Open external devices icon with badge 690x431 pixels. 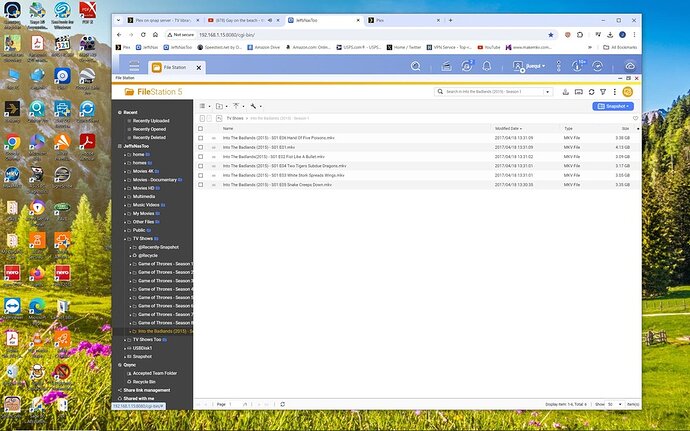point(466,66)
